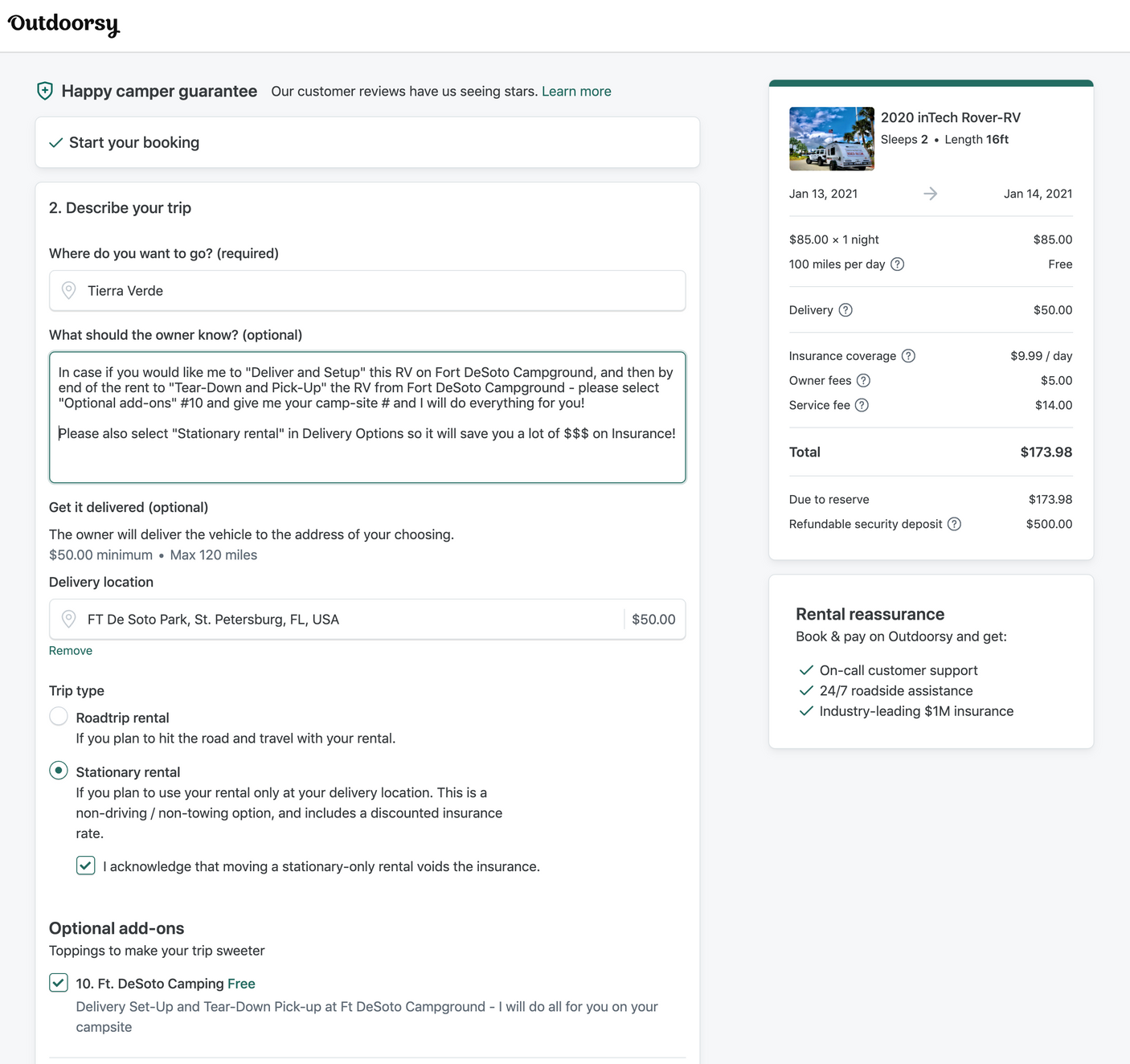Click the Jan 14, 2021 end date
The image size is (1130, 1064).
click(1038, 194)
